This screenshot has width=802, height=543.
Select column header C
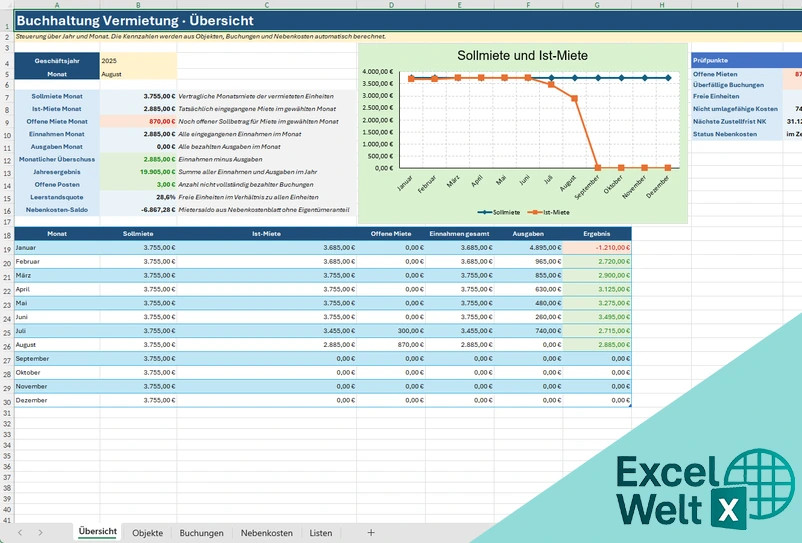[x=266, y=5]
